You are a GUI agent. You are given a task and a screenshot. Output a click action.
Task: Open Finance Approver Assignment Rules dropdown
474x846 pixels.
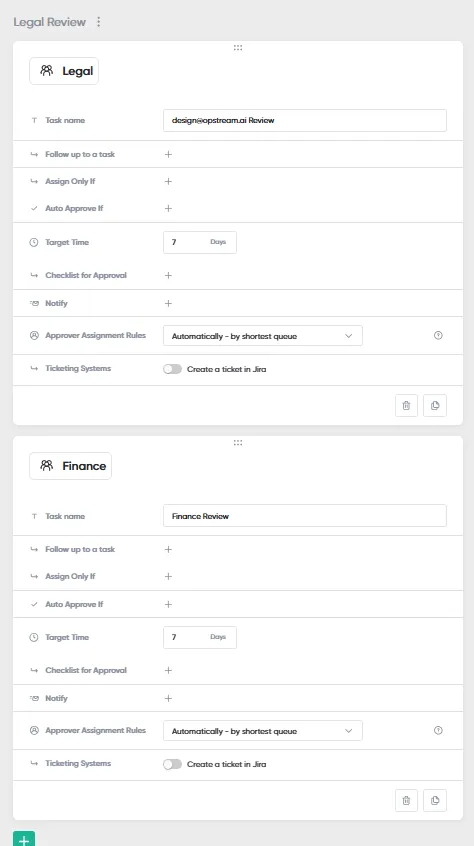263,731
